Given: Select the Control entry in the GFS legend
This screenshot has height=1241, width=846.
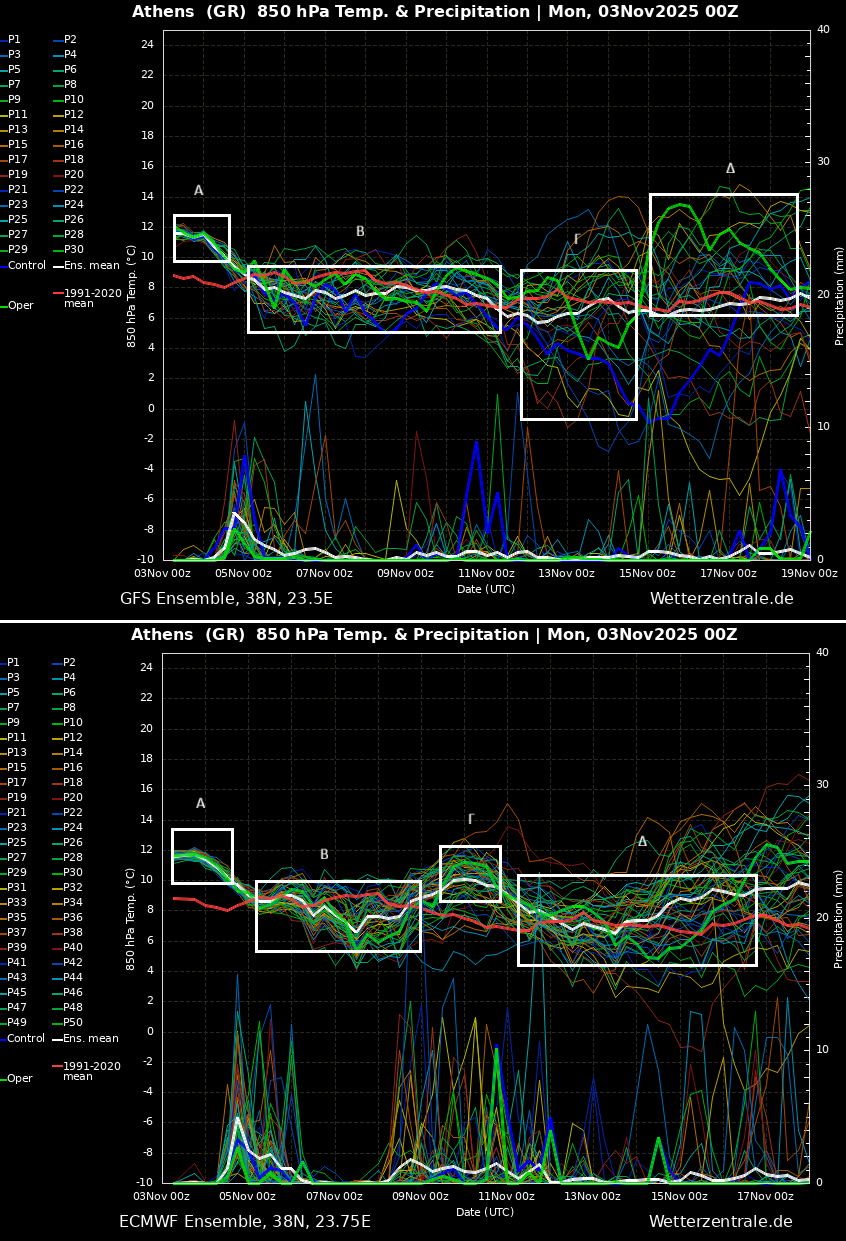Looking at the screenshot, I should point(26,266).
